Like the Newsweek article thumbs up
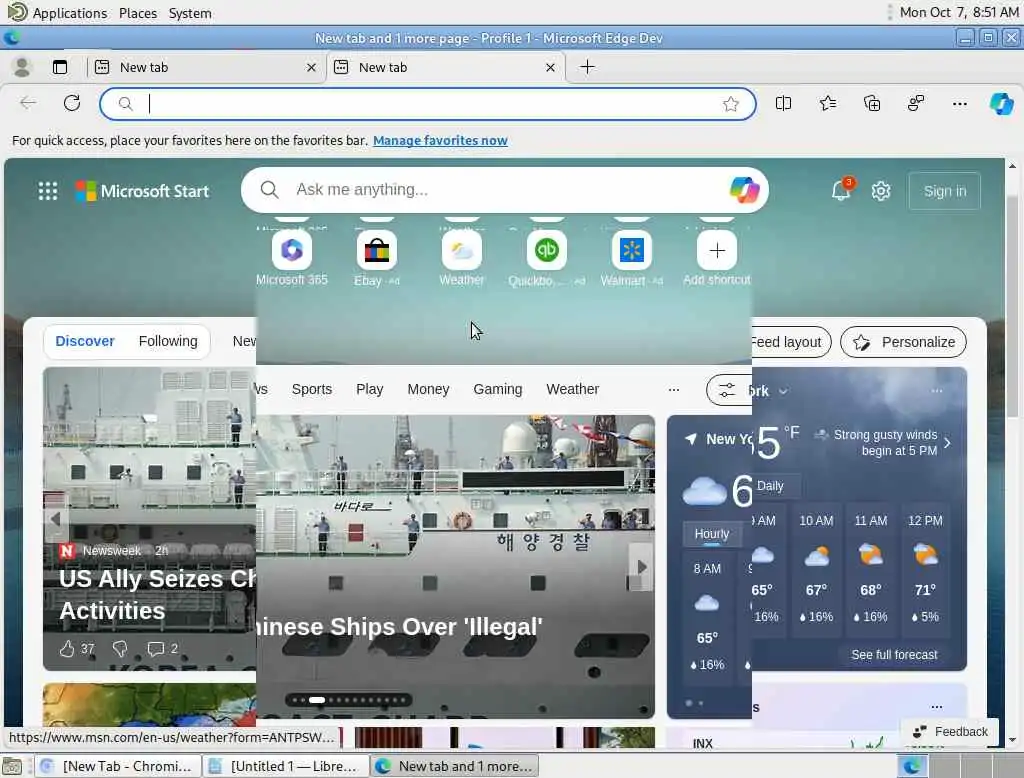The width and height of the screenshot is (1024, 778). coord(67,648)
